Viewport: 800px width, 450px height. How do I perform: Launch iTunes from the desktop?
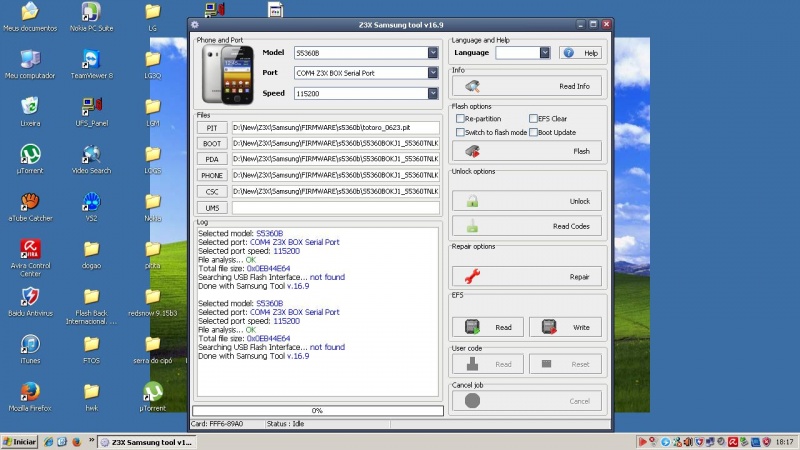click(x=30, y=348)
